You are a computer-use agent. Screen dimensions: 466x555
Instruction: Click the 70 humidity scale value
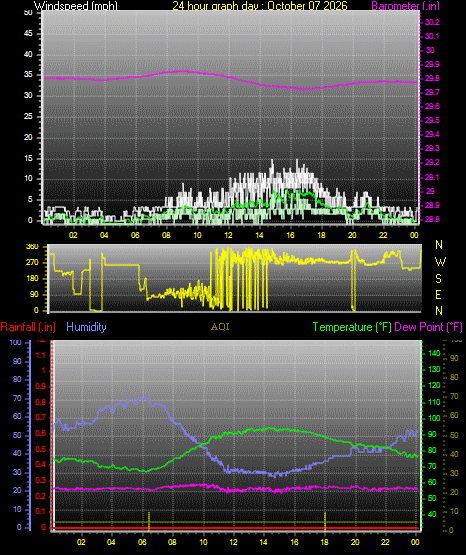point(17,399)
